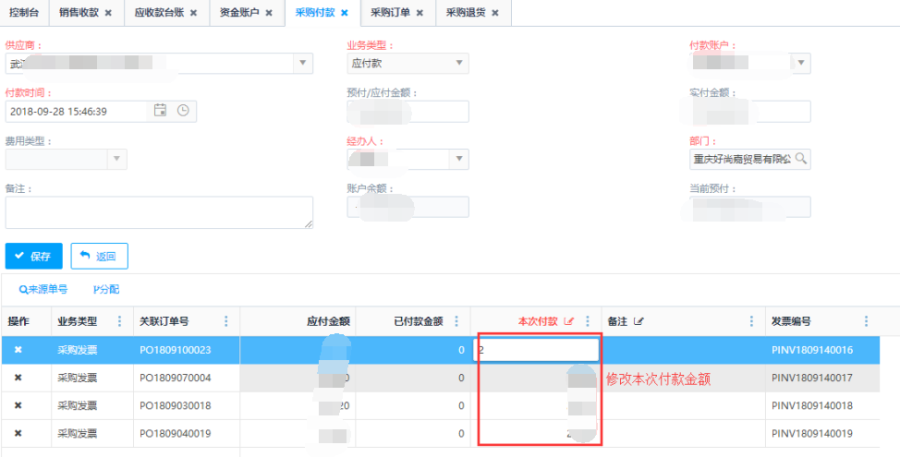Click the ✖ icon on row PO1809040019

point(18,434)
